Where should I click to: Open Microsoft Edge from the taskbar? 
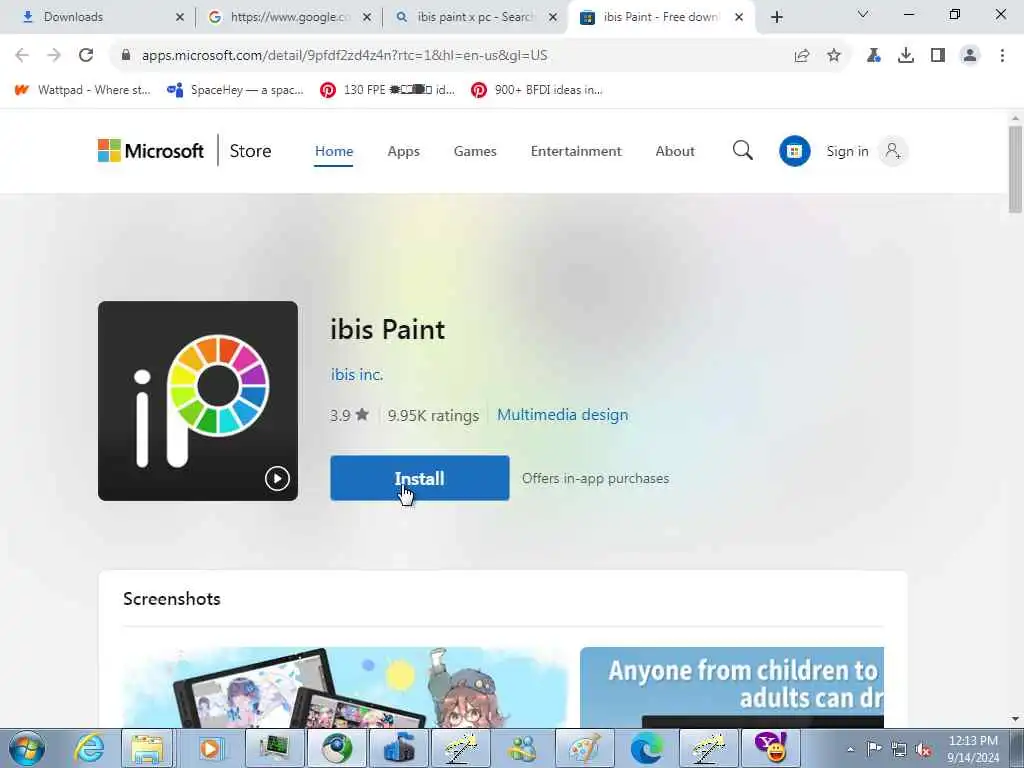point(647,748)
